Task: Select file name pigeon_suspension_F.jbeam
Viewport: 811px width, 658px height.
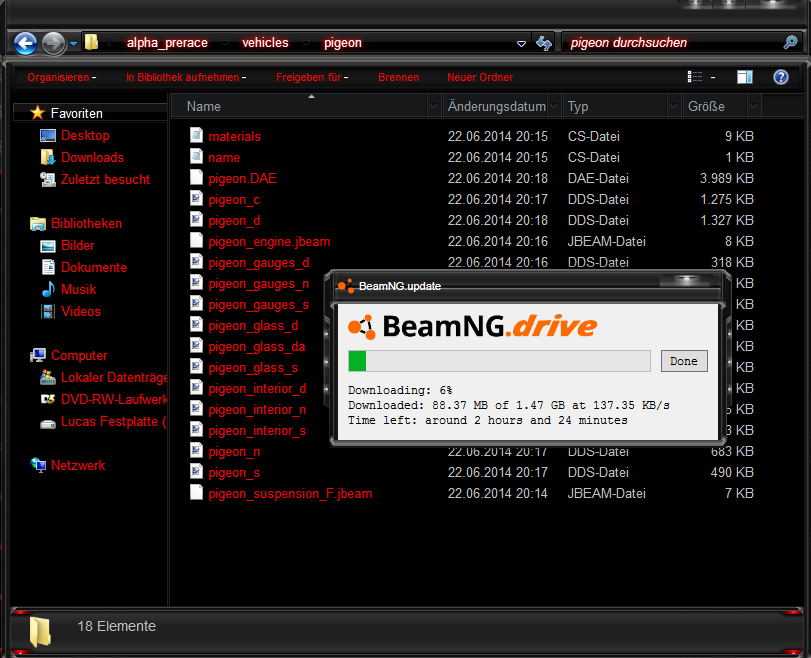Action: (290, 494)
